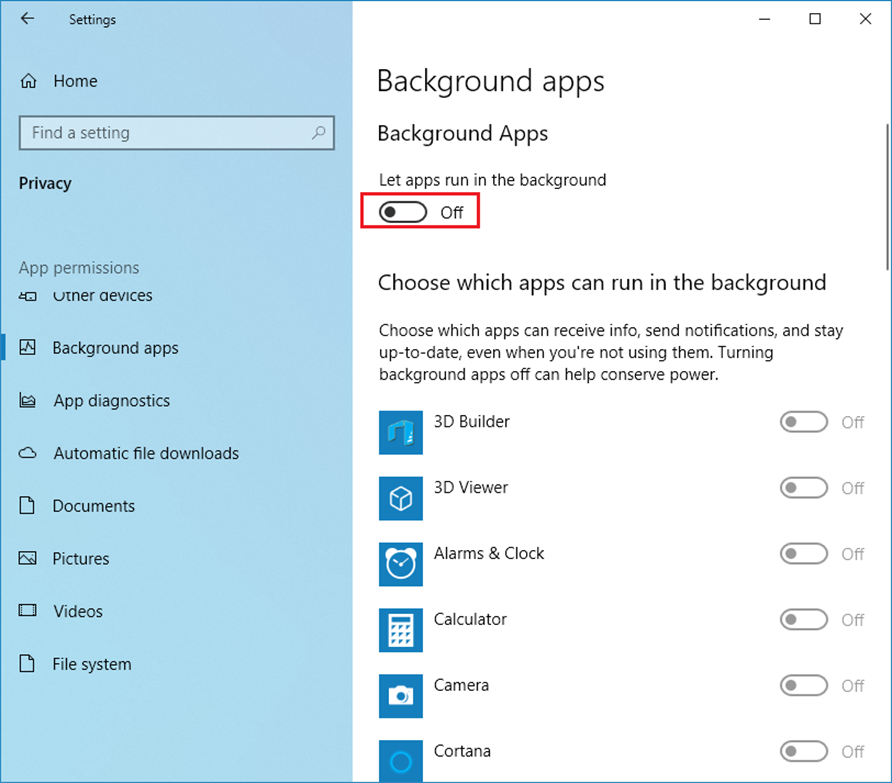The image size is (892, 783).
Task: Toggle the Camera background switch
Action: pos(804,686)
